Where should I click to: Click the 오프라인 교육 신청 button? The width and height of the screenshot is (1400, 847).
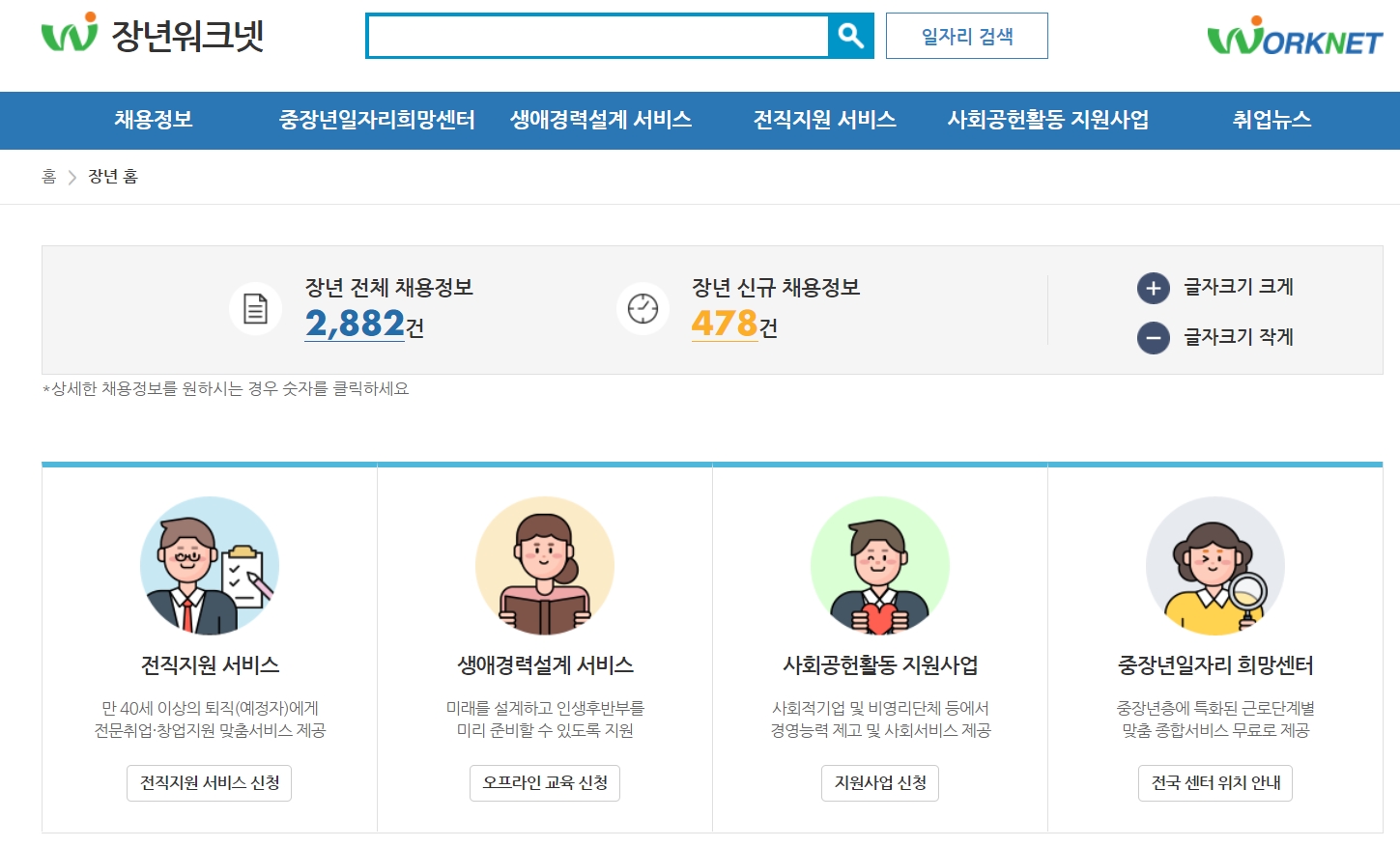click(545, 783)
